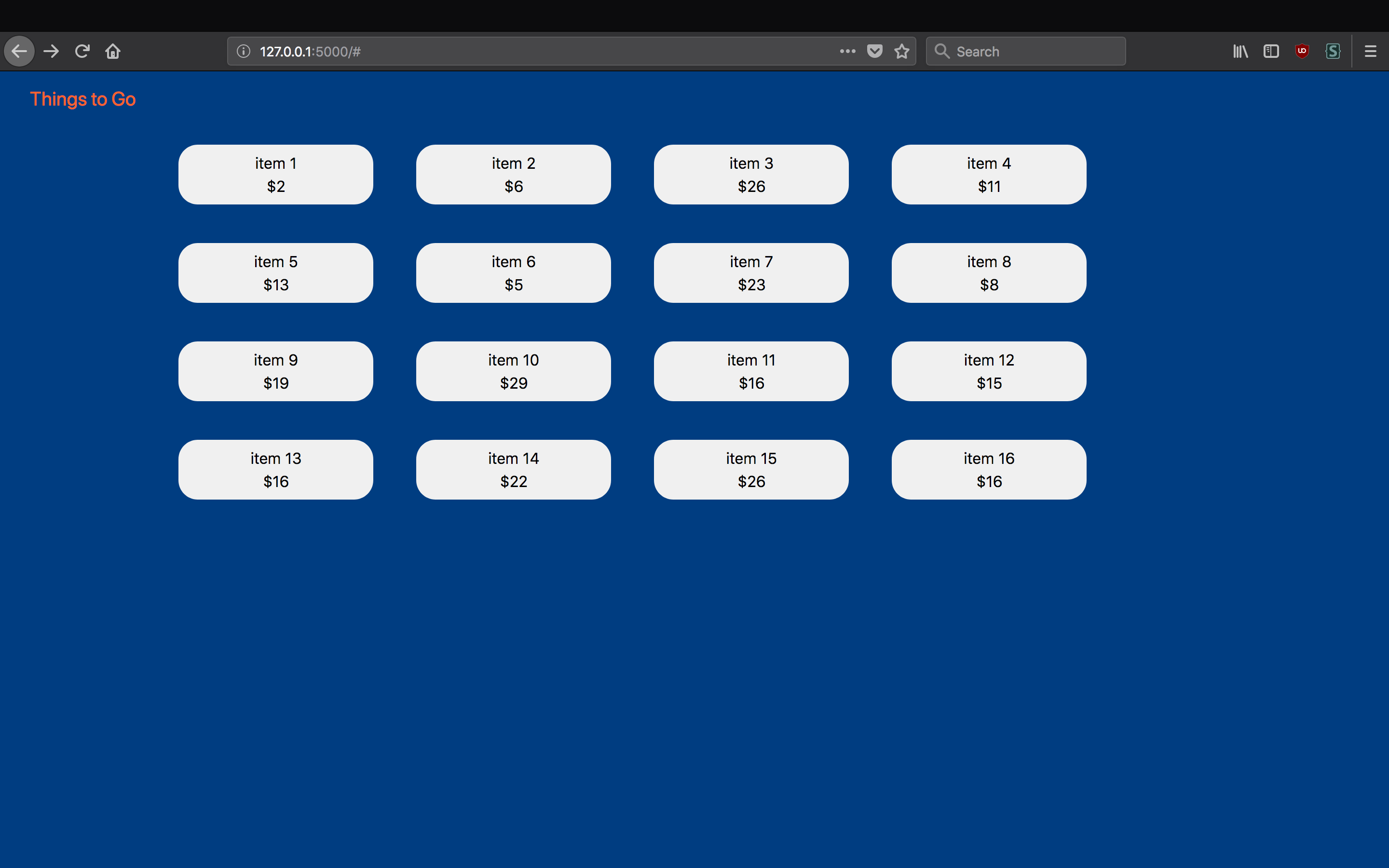Choose the item 7 $23 card
1389x868 pixels.
[x=751, y=272]
